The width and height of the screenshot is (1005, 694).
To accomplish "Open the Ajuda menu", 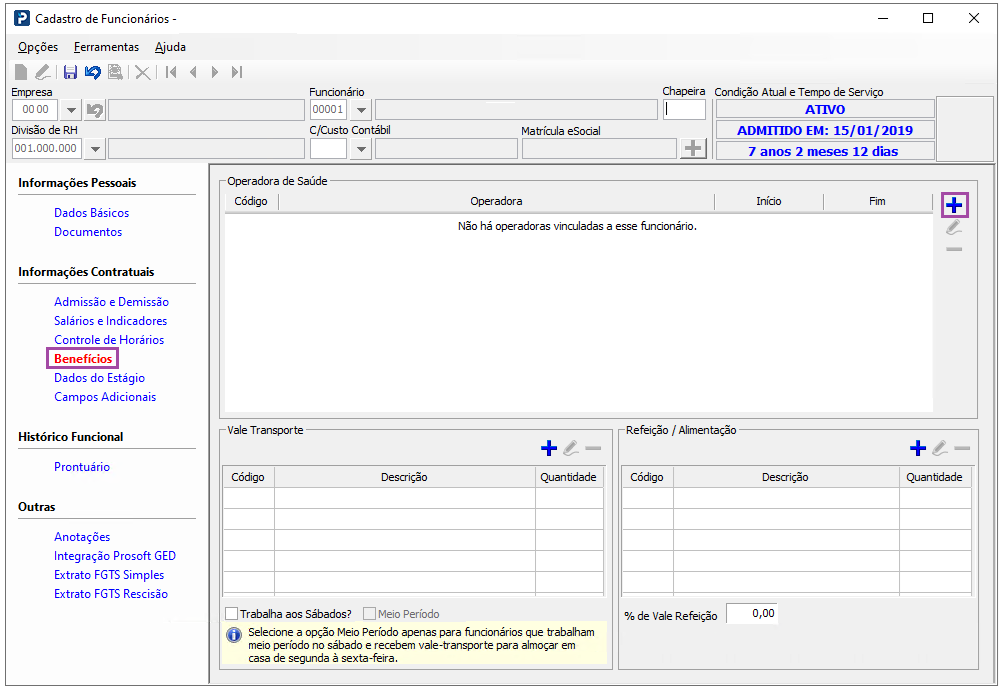I will [x=170, y=47].
